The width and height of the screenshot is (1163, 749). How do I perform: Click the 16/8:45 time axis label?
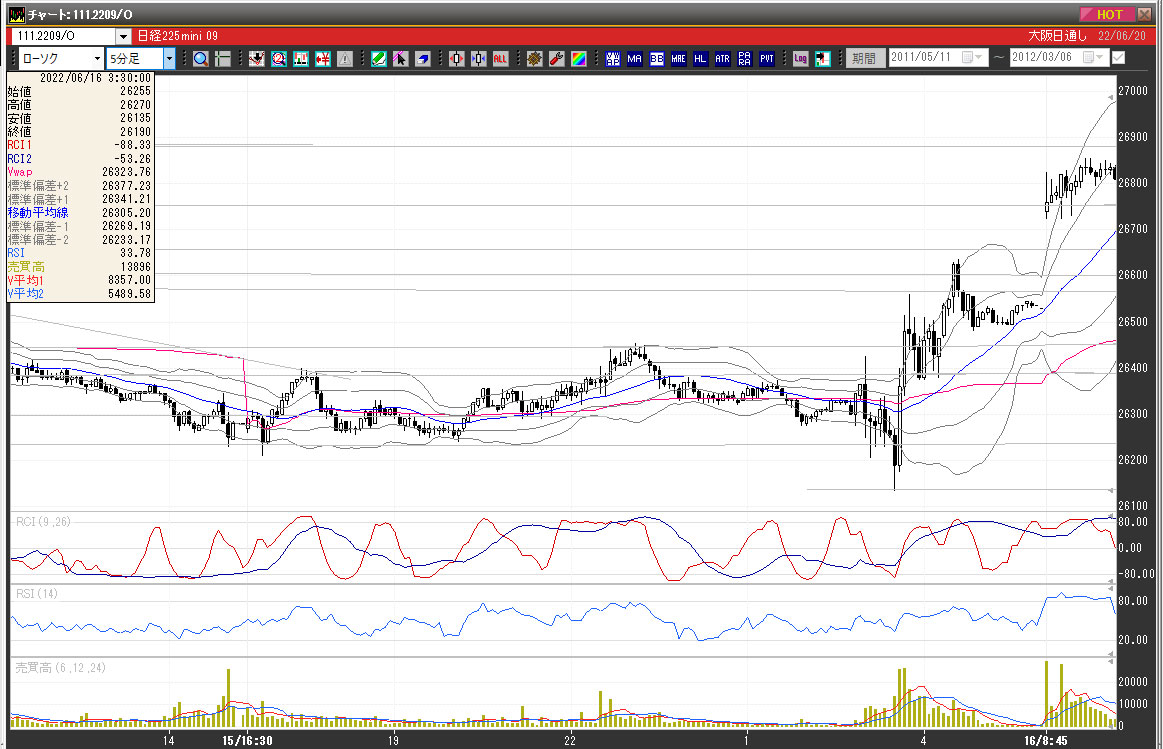point(1046,740)
